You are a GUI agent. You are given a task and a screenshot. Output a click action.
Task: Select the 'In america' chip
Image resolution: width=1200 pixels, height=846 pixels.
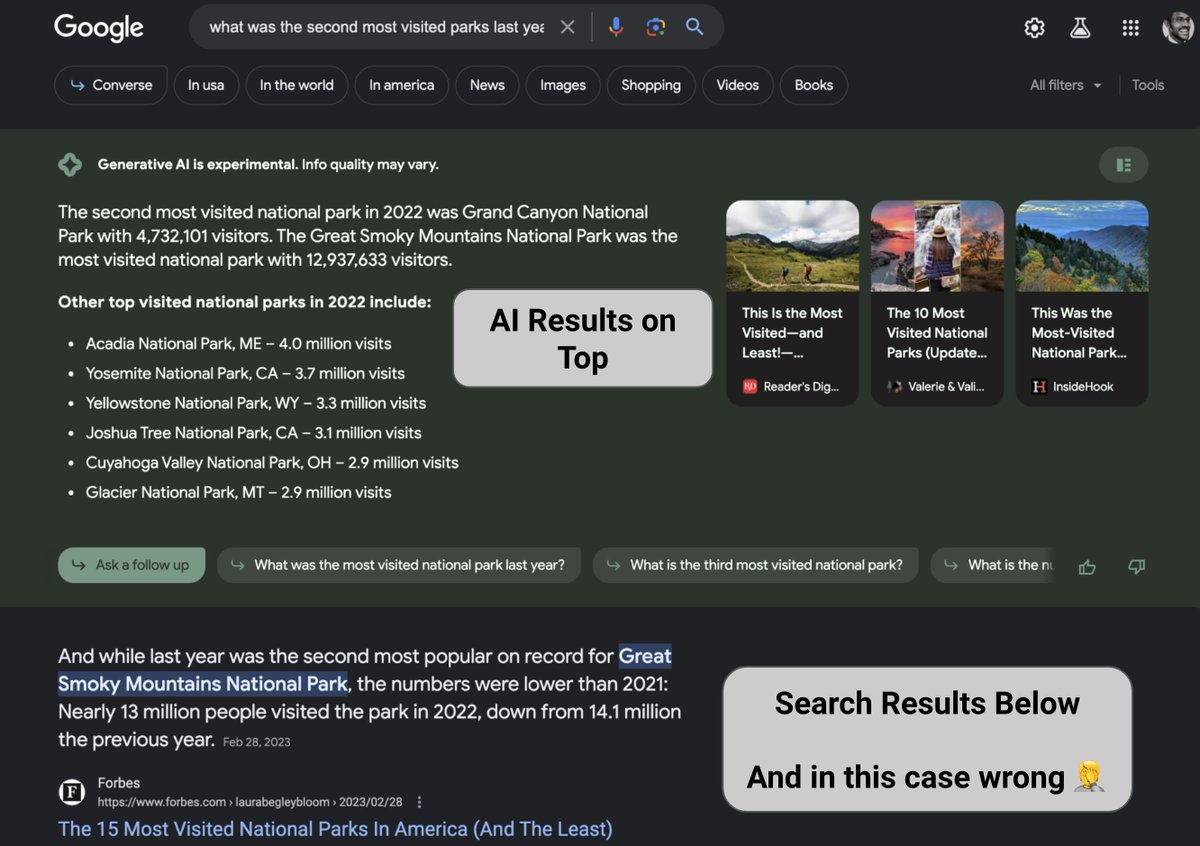pyautogui.click(x=402, y=85)
